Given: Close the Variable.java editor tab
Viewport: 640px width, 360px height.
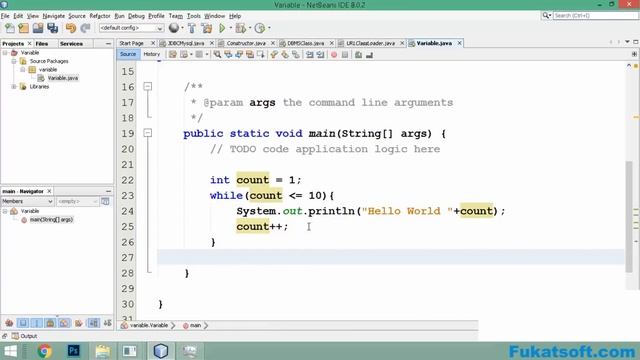Looking at the screenshot, I should pos(459,43).
